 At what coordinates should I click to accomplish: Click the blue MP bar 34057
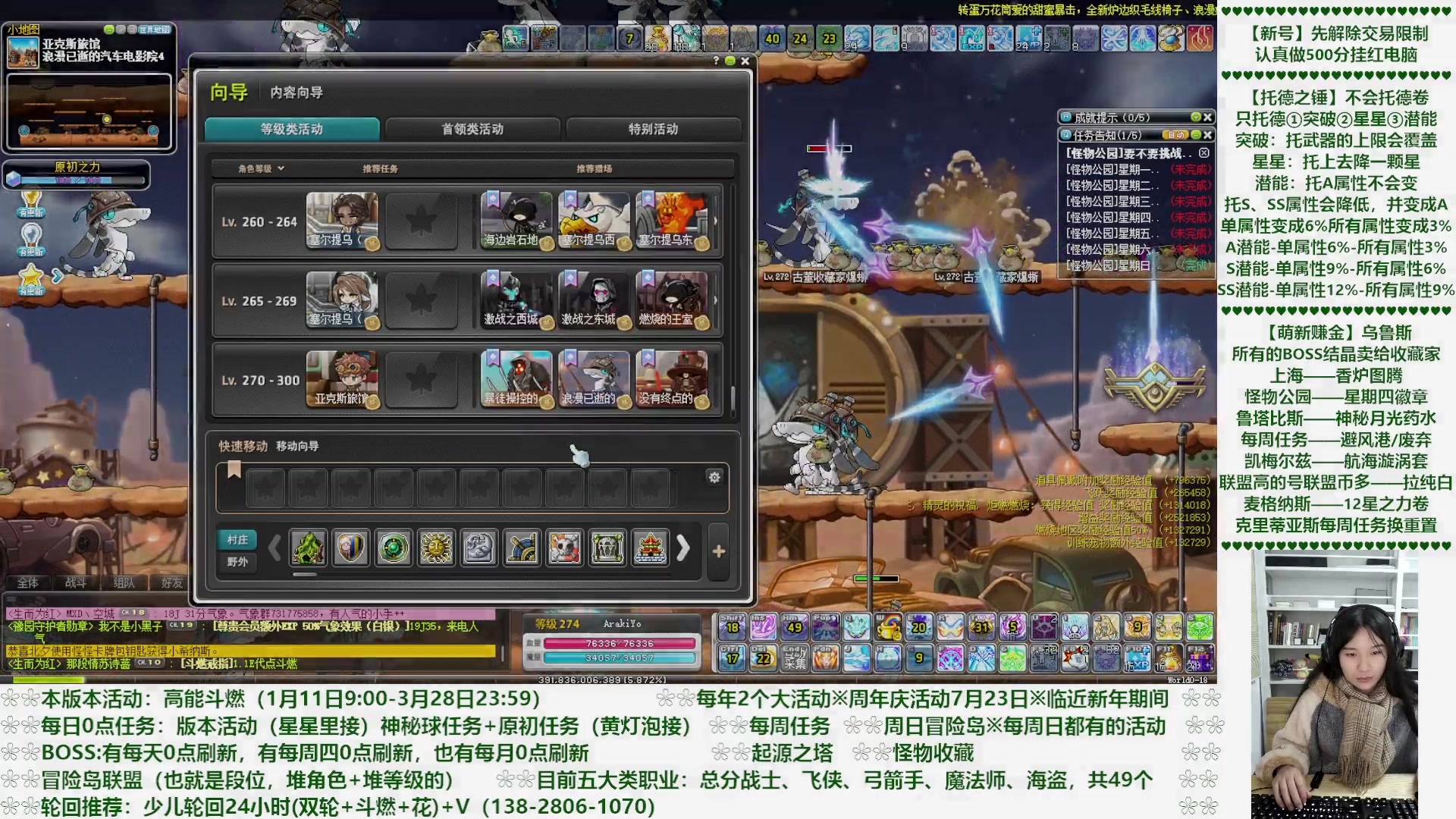(620, 657)
